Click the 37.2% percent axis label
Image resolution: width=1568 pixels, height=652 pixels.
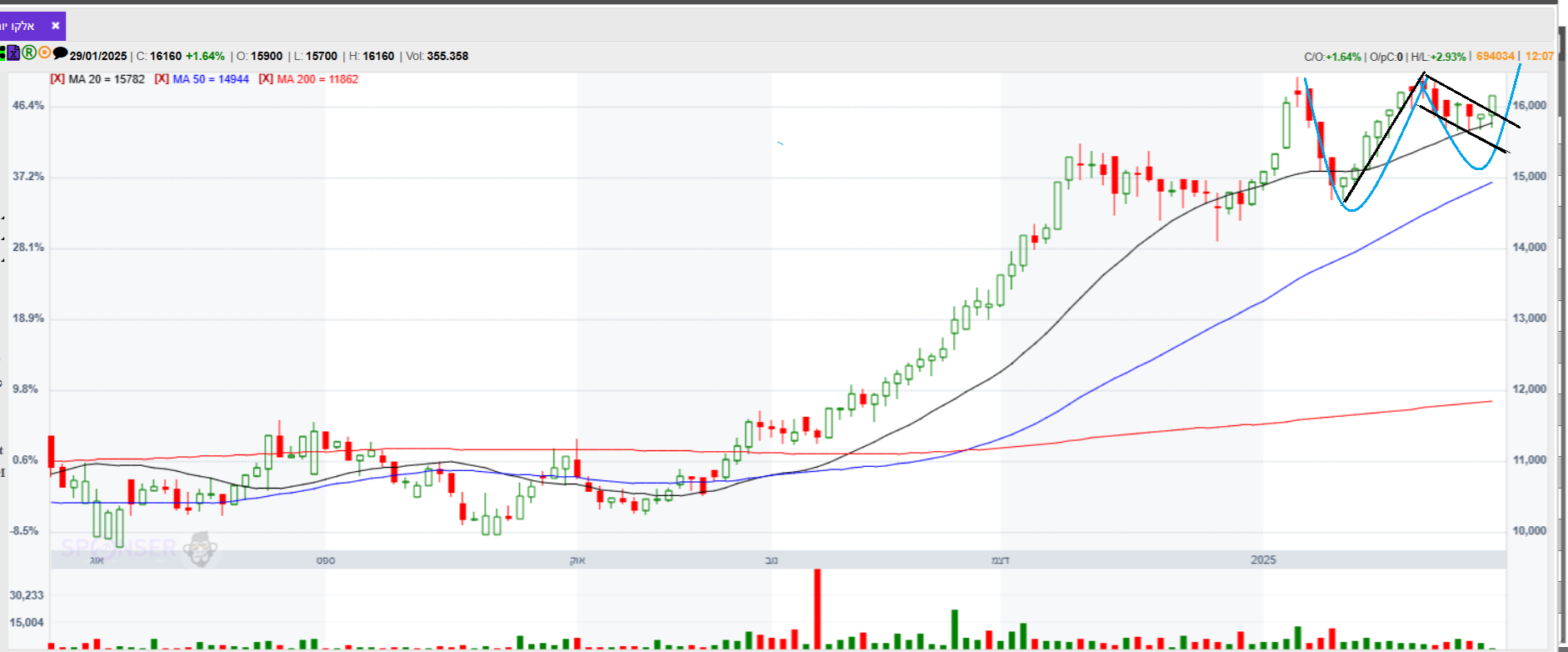pos(28,176)
